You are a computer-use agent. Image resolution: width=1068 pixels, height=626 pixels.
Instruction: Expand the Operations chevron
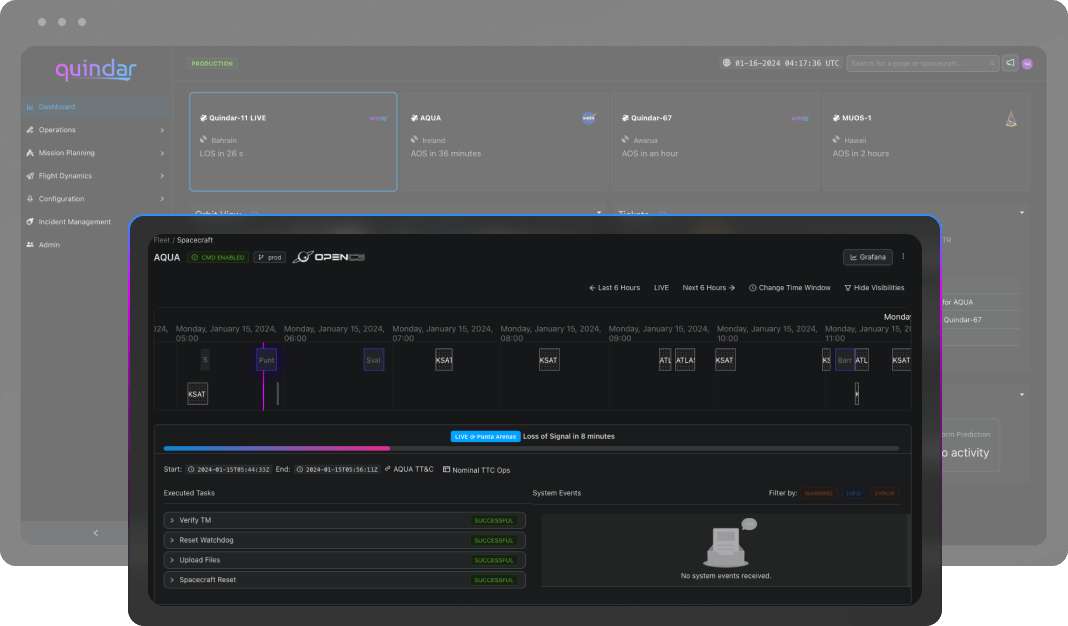click(162, 130)
